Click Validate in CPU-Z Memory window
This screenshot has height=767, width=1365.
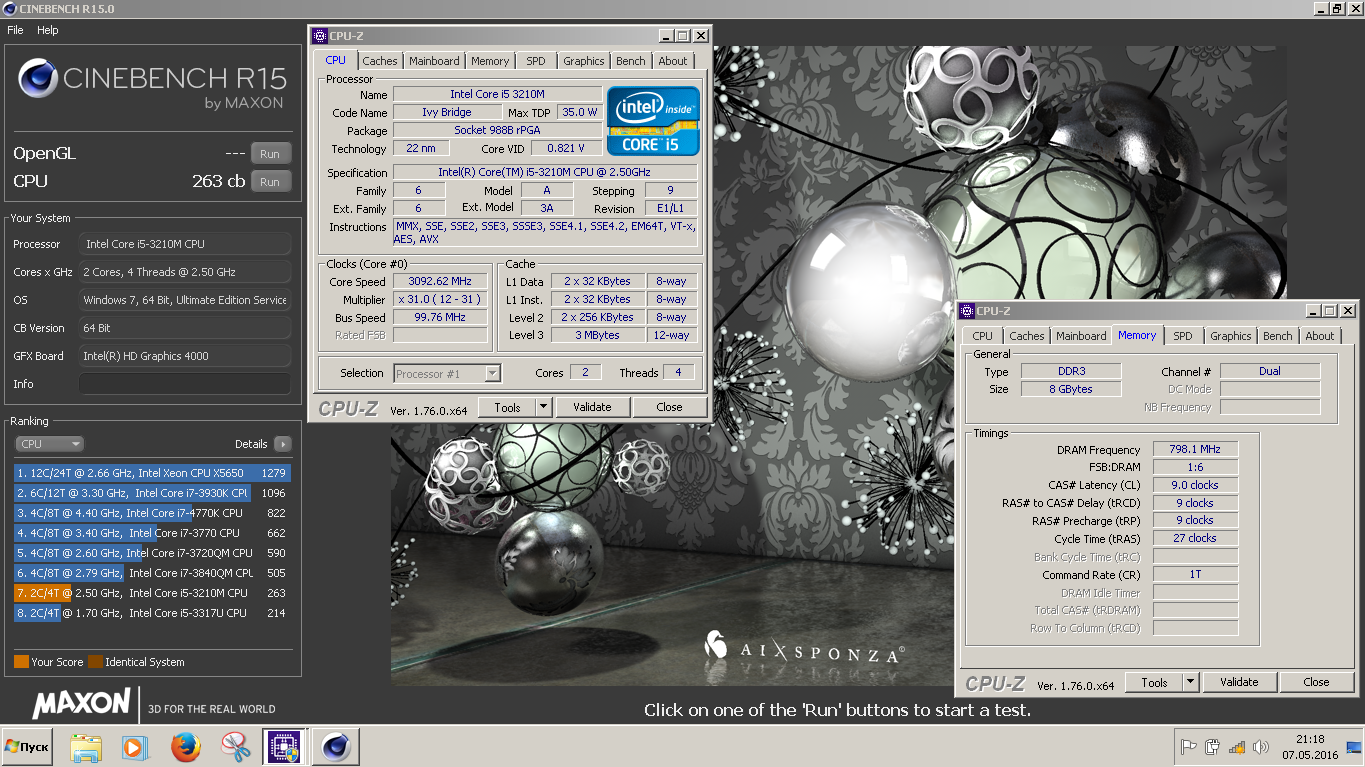[1239, 682]
